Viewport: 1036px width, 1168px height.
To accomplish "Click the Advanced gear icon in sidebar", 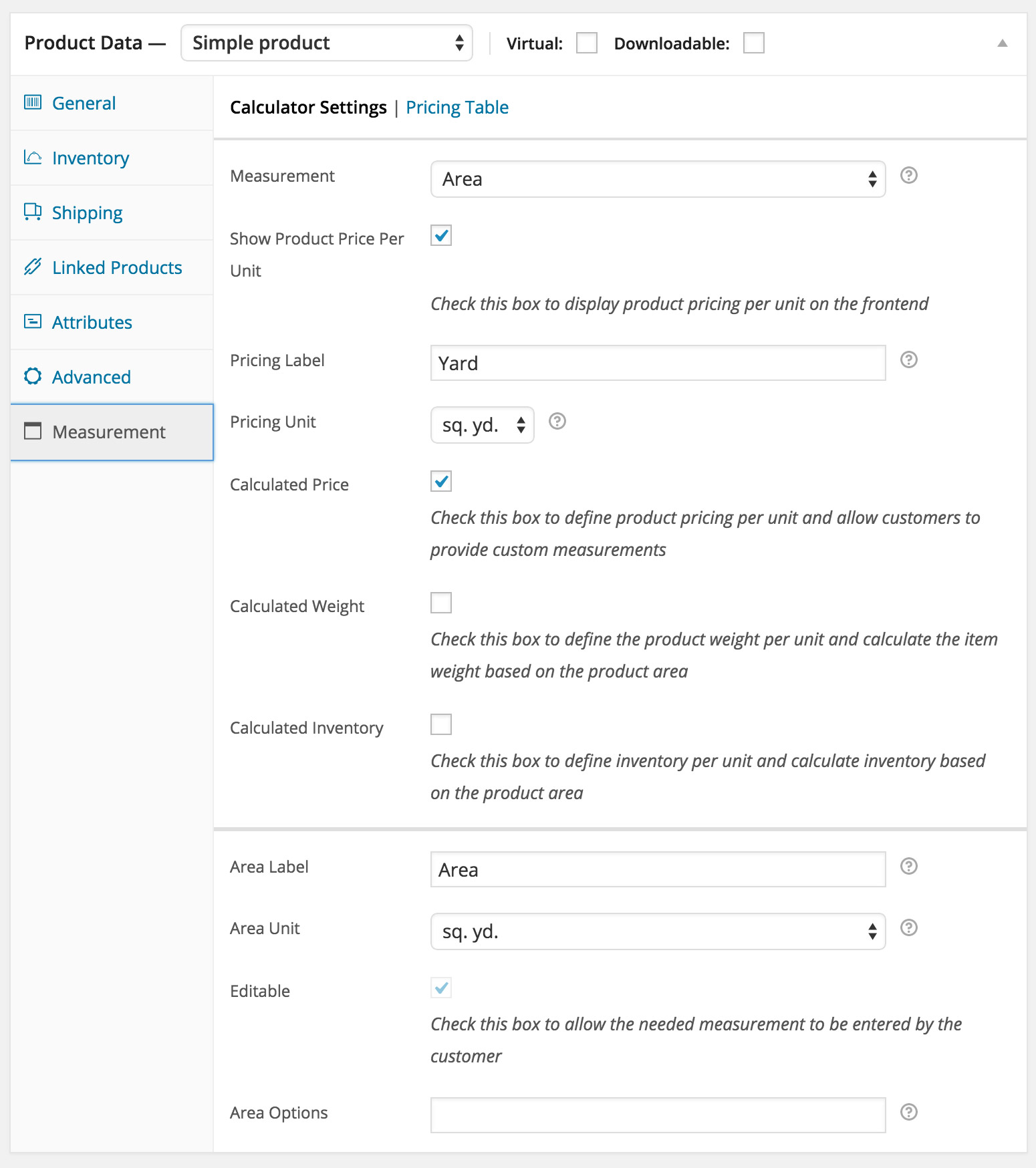I will 33,376.
